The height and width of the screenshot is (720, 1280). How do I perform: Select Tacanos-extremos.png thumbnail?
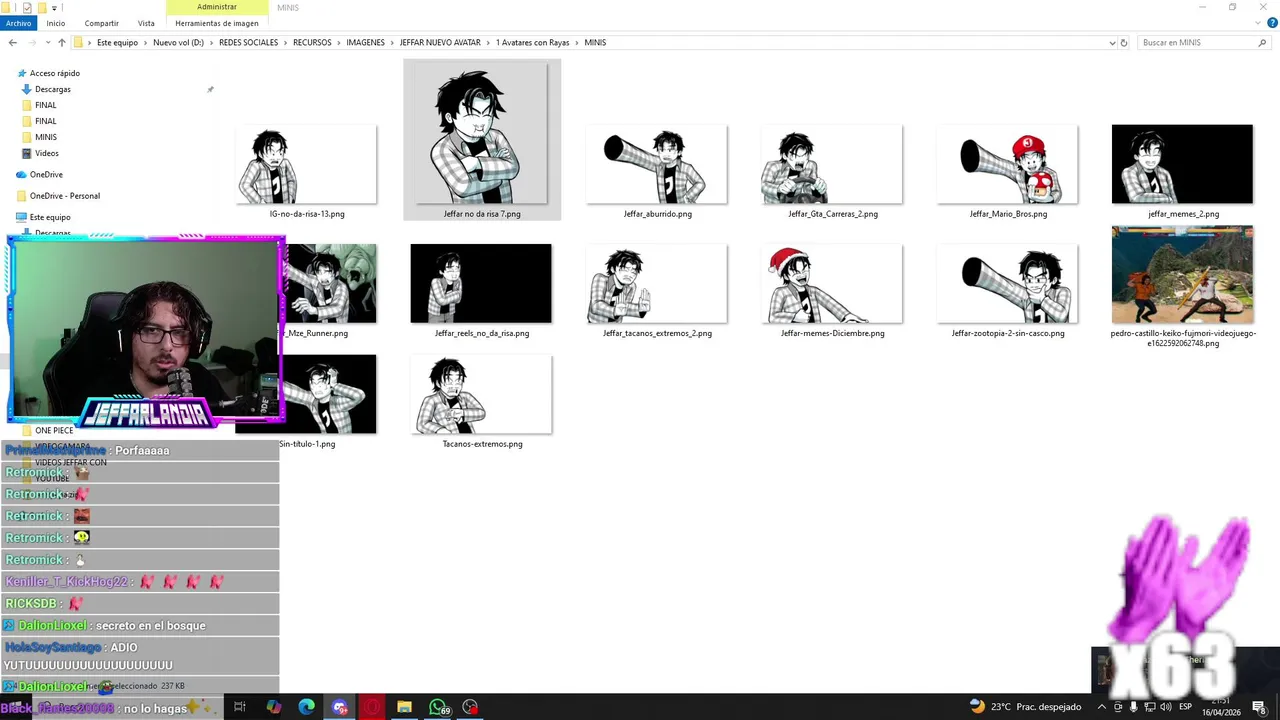pos(482,395)
